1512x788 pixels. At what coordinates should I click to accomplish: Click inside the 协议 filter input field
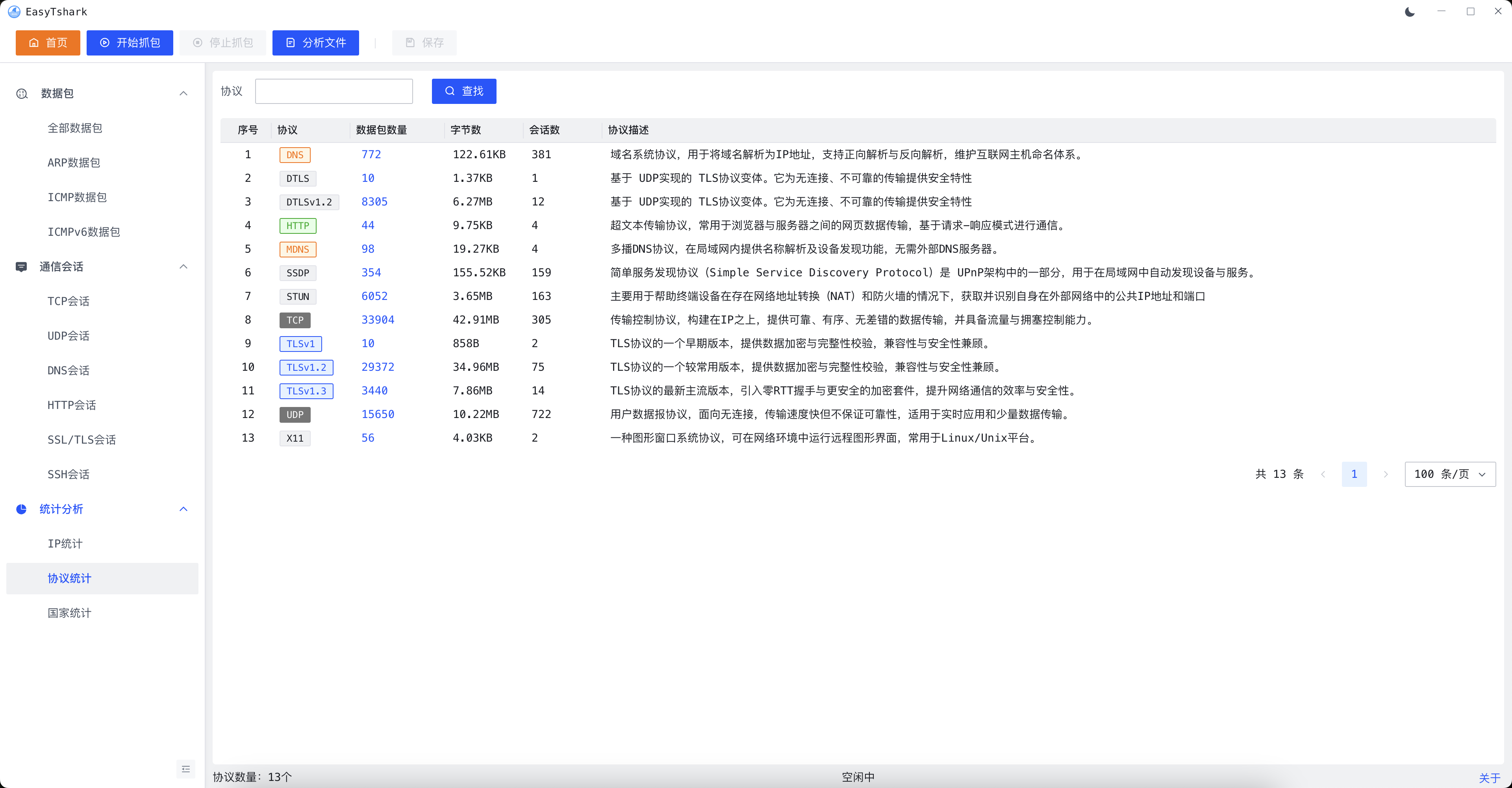click(x=334, y=91)
